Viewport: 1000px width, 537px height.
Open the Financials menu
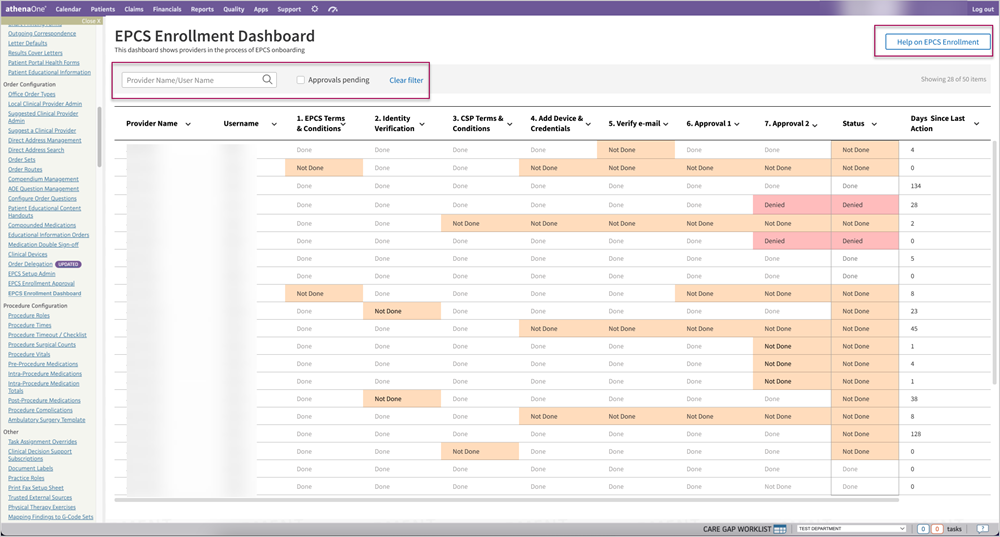(x=167, y=9)
